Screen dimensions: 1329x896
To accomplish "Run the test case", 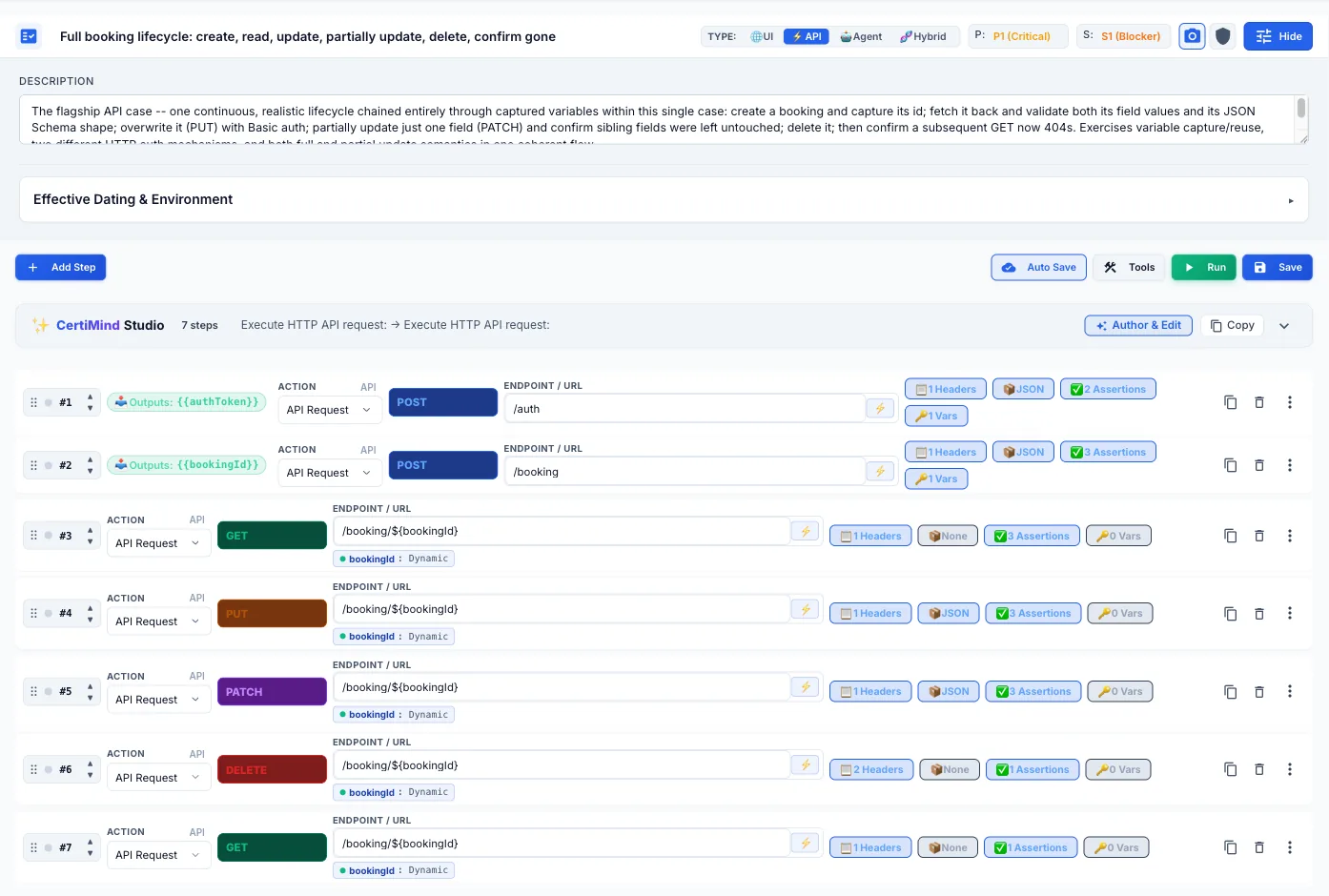I will coord(1204,268).
